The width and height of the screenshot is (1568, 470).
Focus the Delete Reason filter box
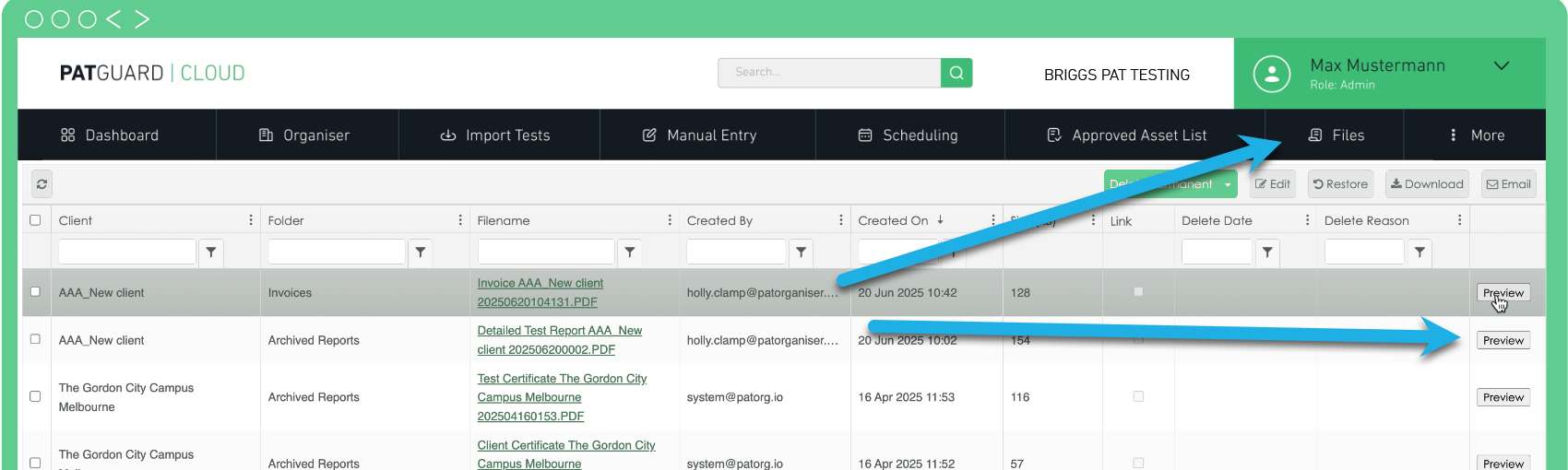pos(1364,252)
